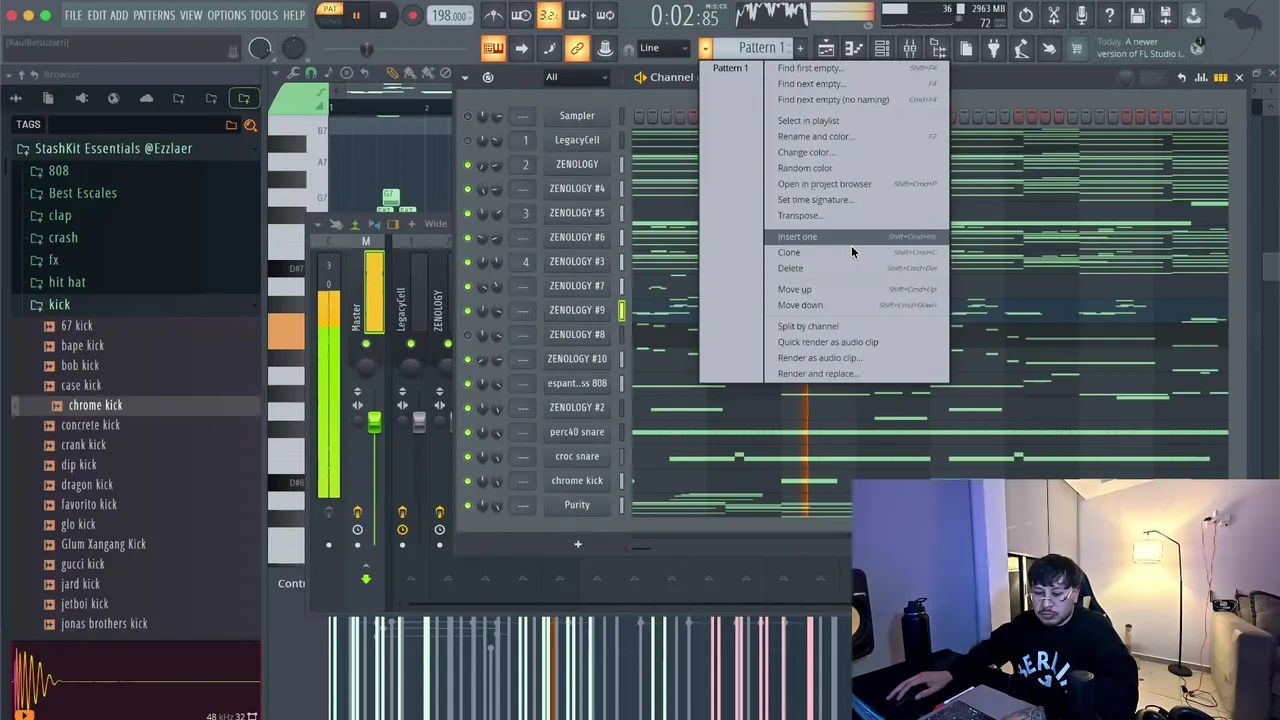
Task: Click the piano roll wrench tool icon
Action: click(293, 73)
